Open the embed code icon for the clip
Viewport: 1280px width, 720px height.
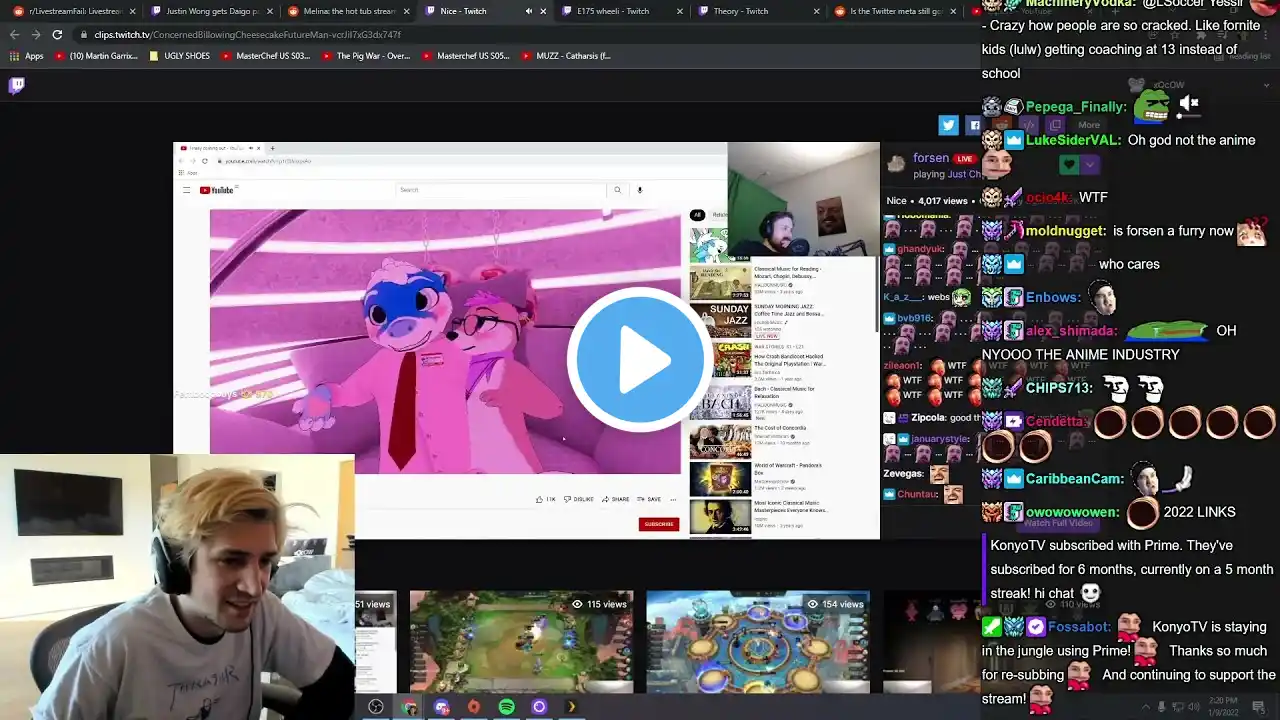(x=1028, y=125)
